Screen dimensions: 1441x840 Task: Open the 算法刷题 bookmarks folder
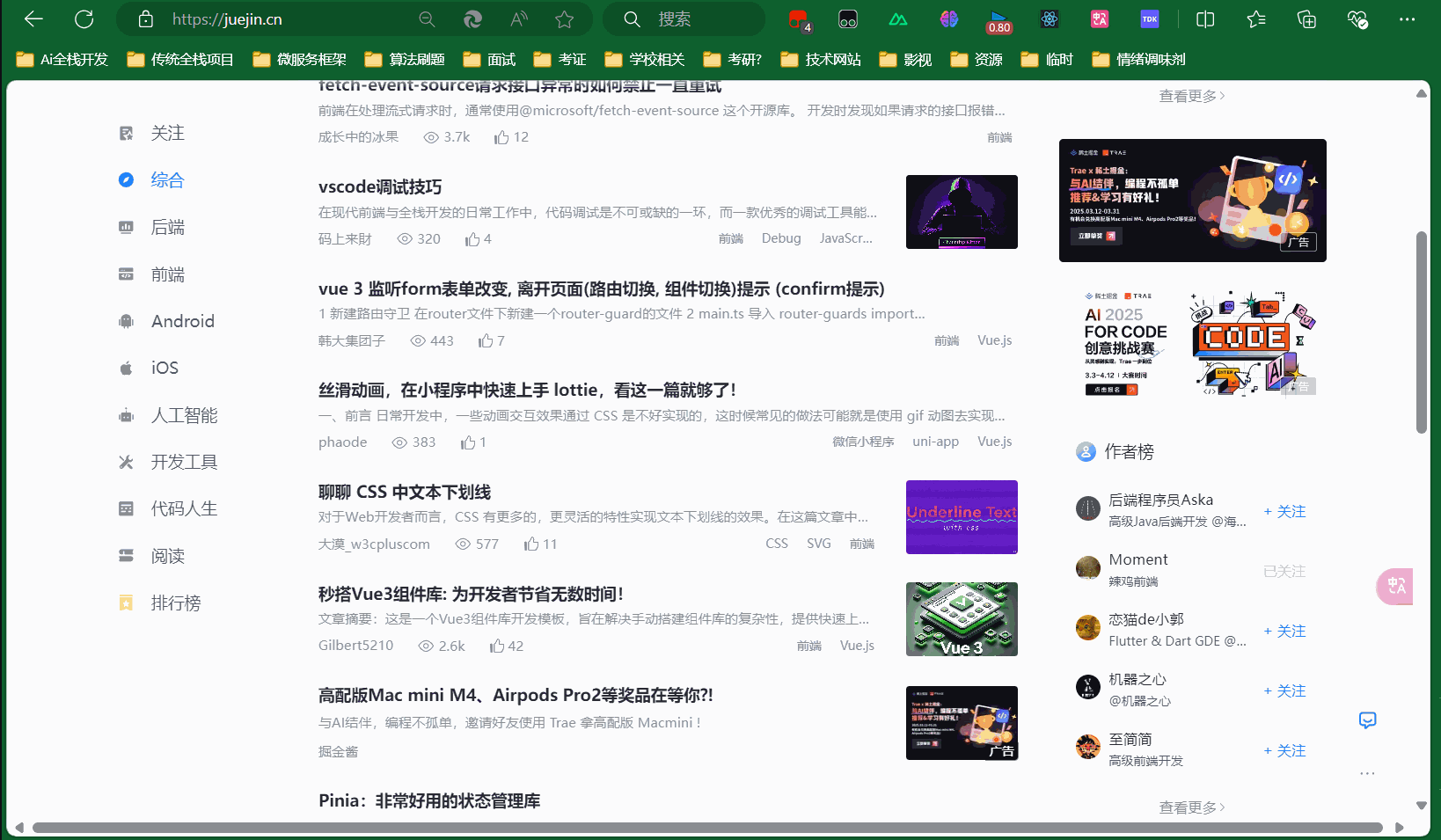406,59
